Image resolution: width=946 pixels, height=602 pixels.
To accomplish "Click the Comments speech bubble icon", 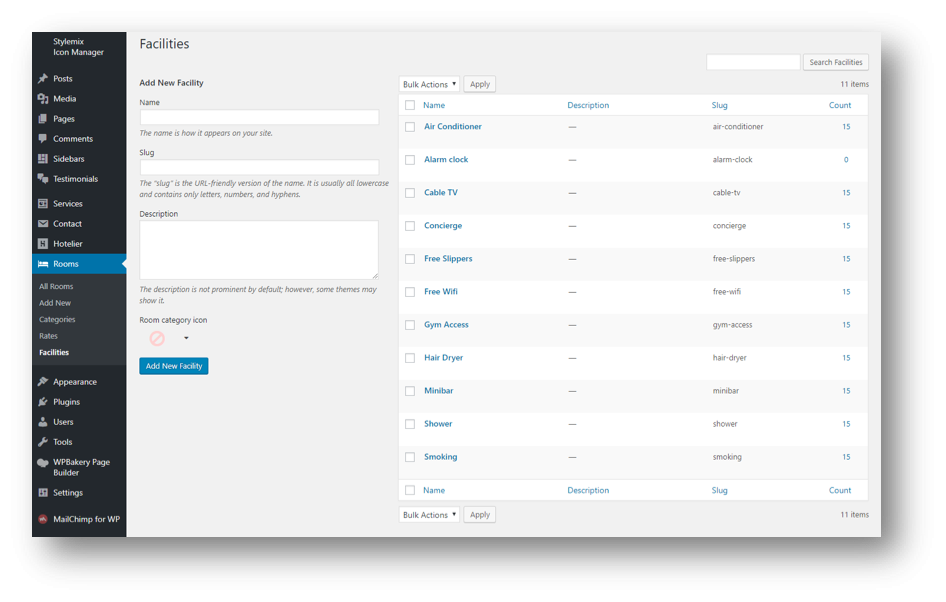I will (43, 139).
